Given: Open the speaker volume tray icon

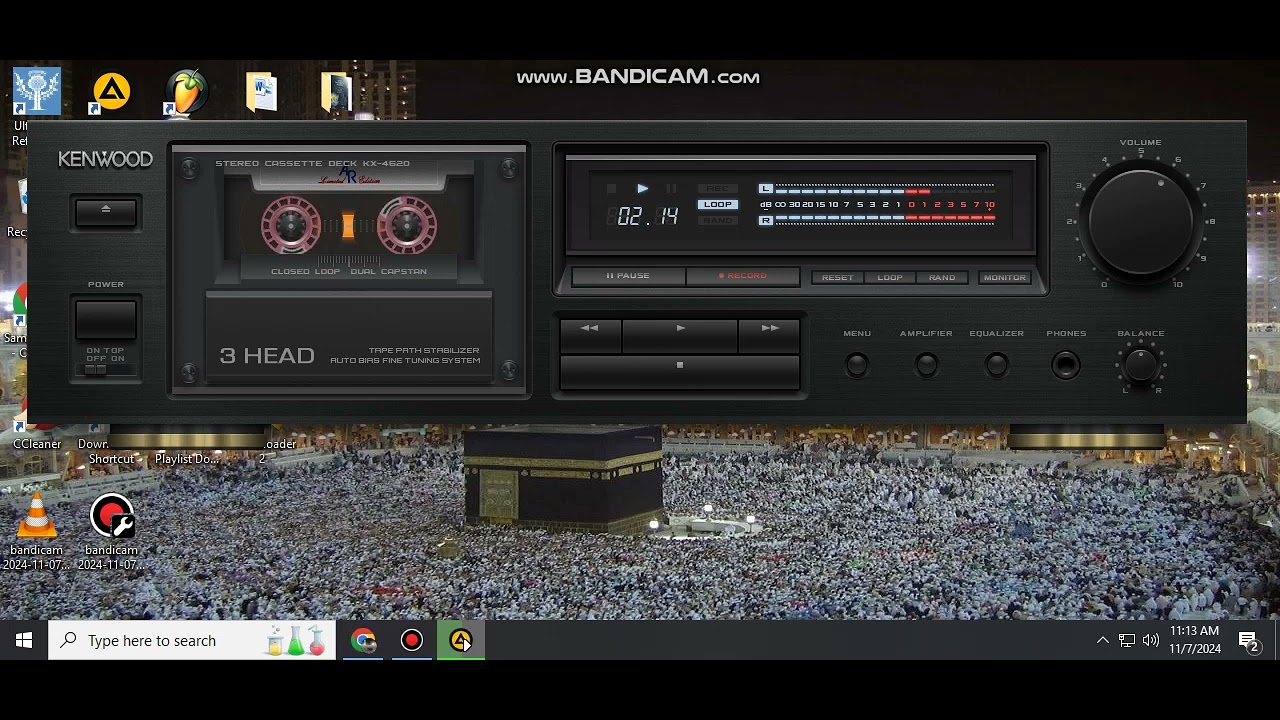Looking at the screenshot, I should click(x=1151, y=640).
